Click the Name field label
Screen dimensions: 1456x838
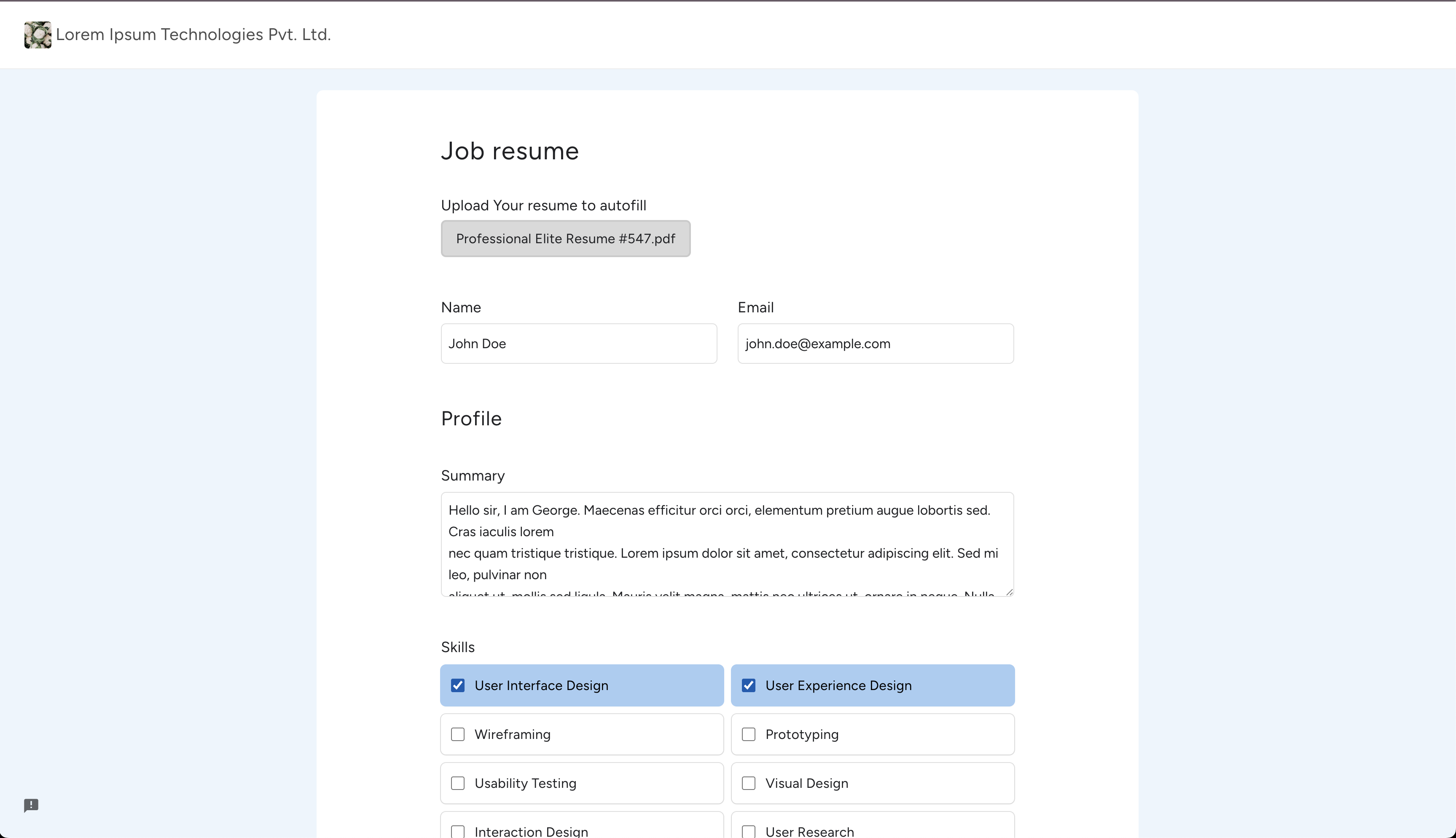(460, 307)
